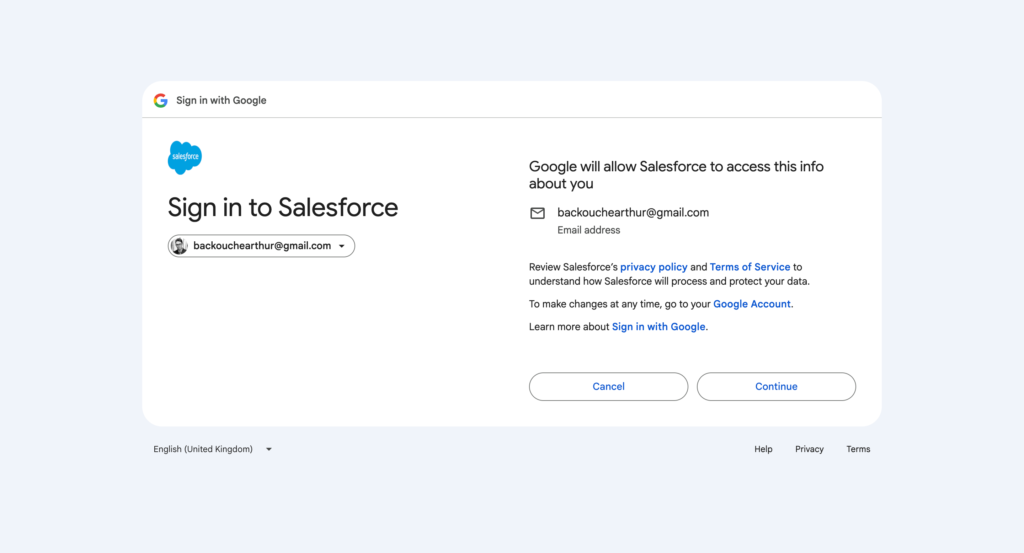
Task: Click the envelope icon beside the email
Action: 537,213
